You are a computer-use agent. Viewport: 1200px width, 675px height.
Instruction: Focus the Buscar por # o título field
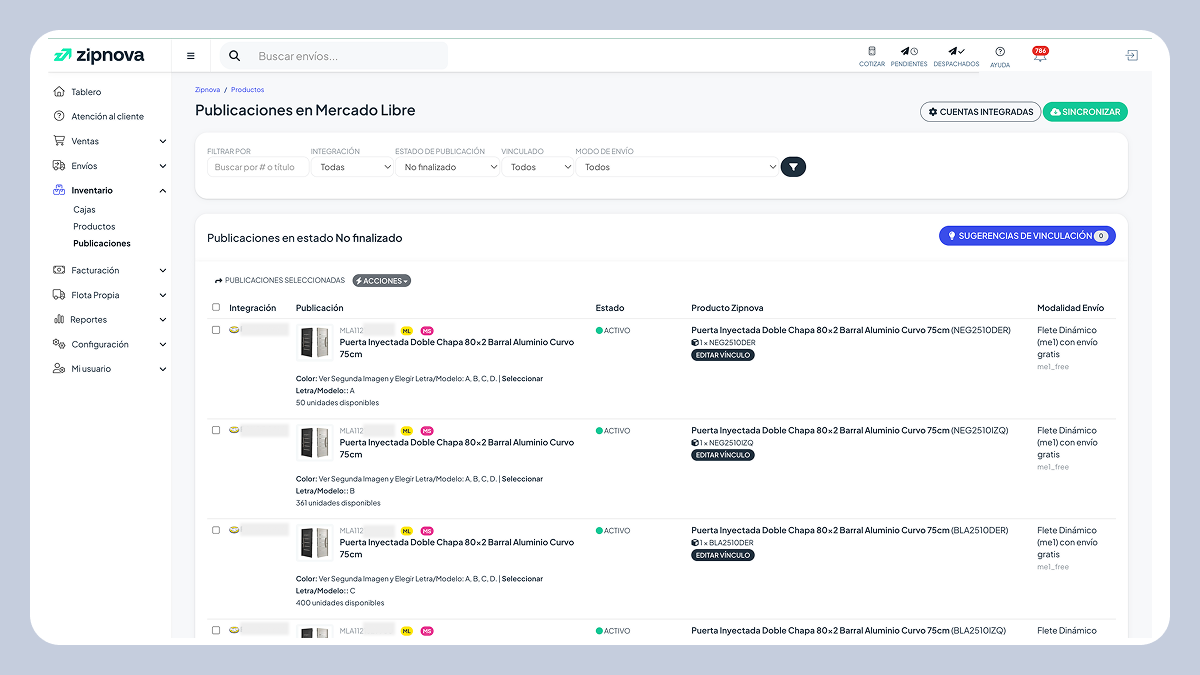coord(257,167)
